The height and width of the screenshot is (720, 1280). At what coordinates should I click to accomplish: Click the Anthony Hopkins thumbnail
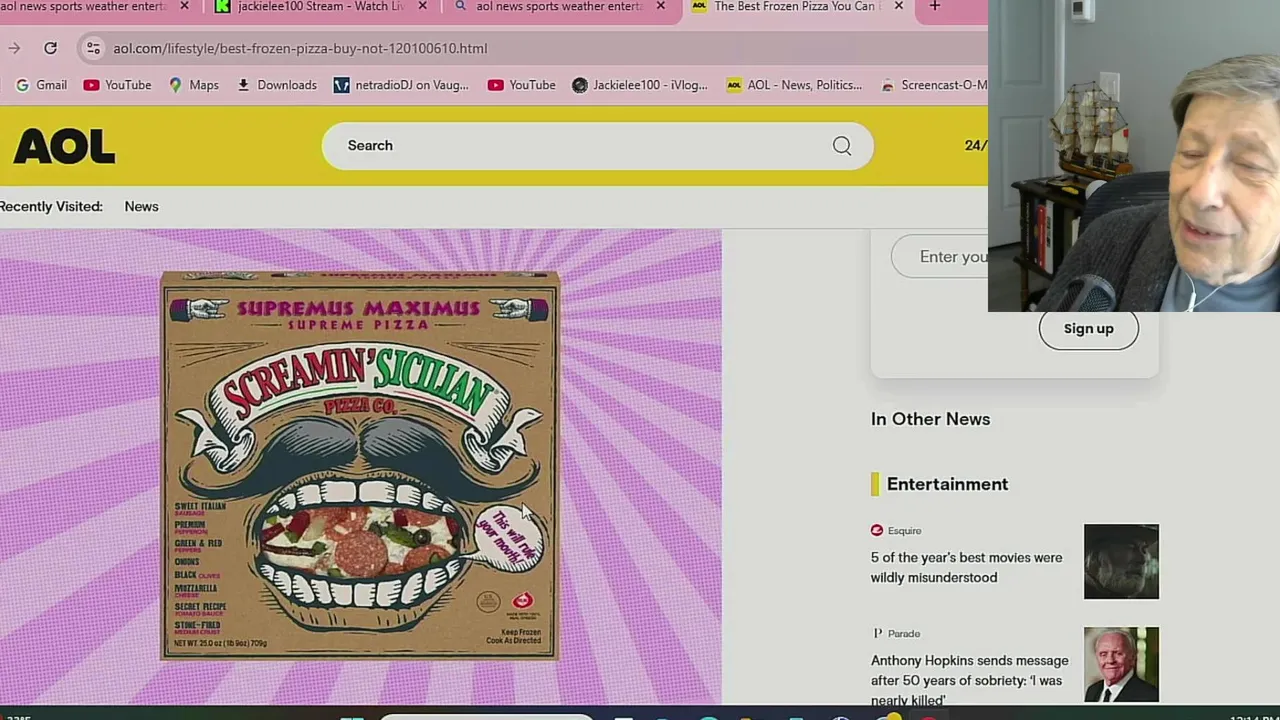(1121, 665)
